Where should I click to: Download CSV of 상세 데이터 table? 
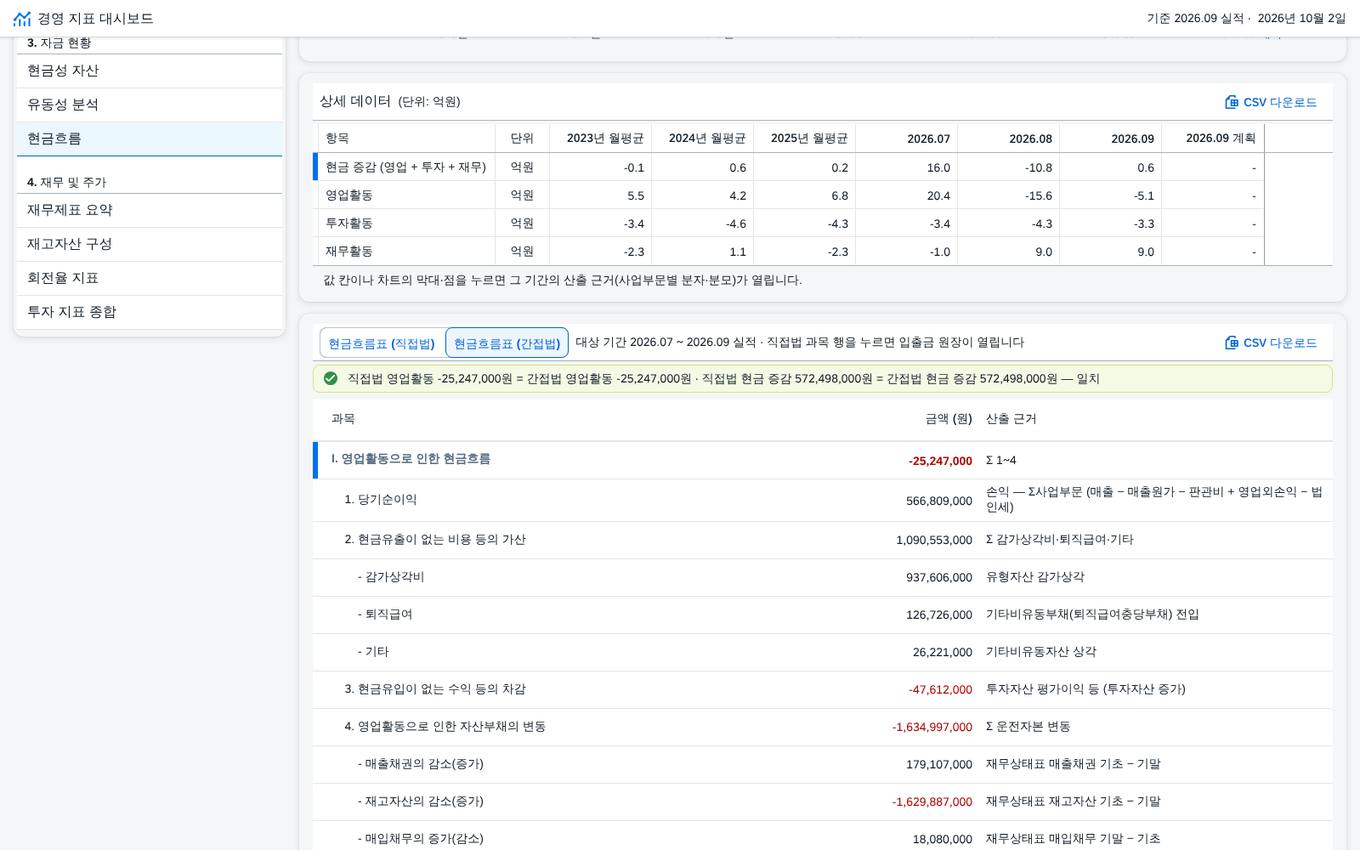[x=1271, y=102]
